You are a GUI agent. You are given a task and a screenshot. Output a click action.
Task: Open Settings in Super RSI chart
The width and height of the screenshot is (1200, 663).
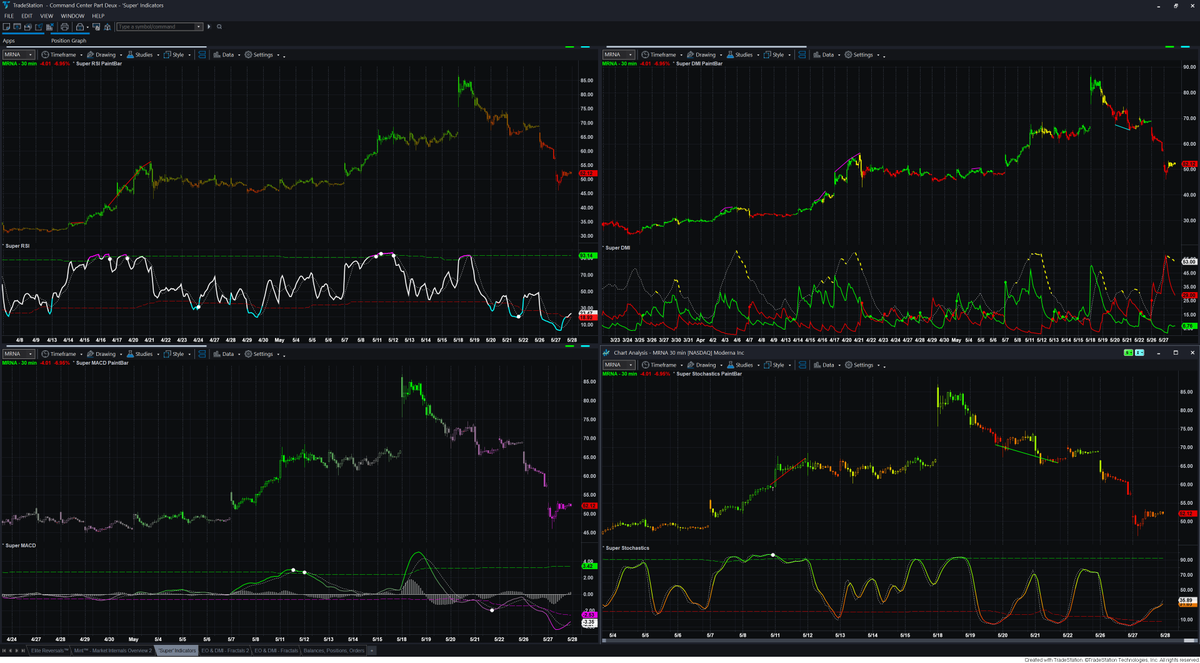(x=261, y=55)
